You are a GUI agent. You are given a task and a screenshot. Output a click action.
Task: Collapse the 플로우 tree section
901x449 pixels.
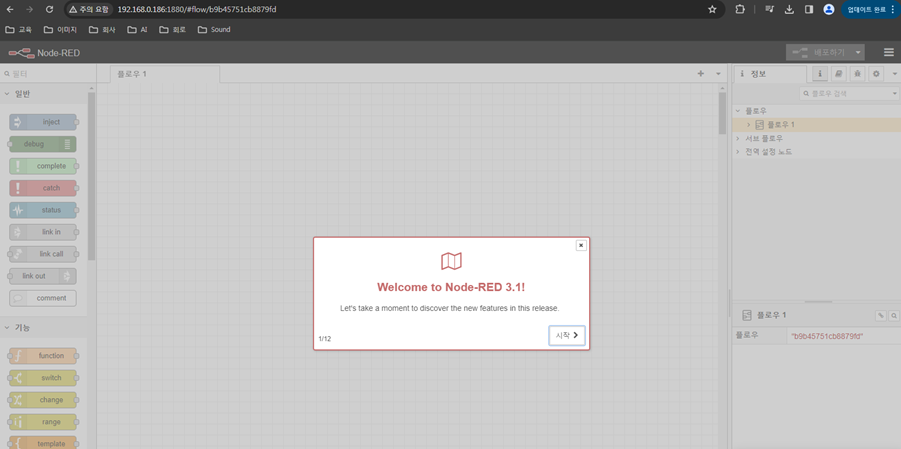point(738,110)
